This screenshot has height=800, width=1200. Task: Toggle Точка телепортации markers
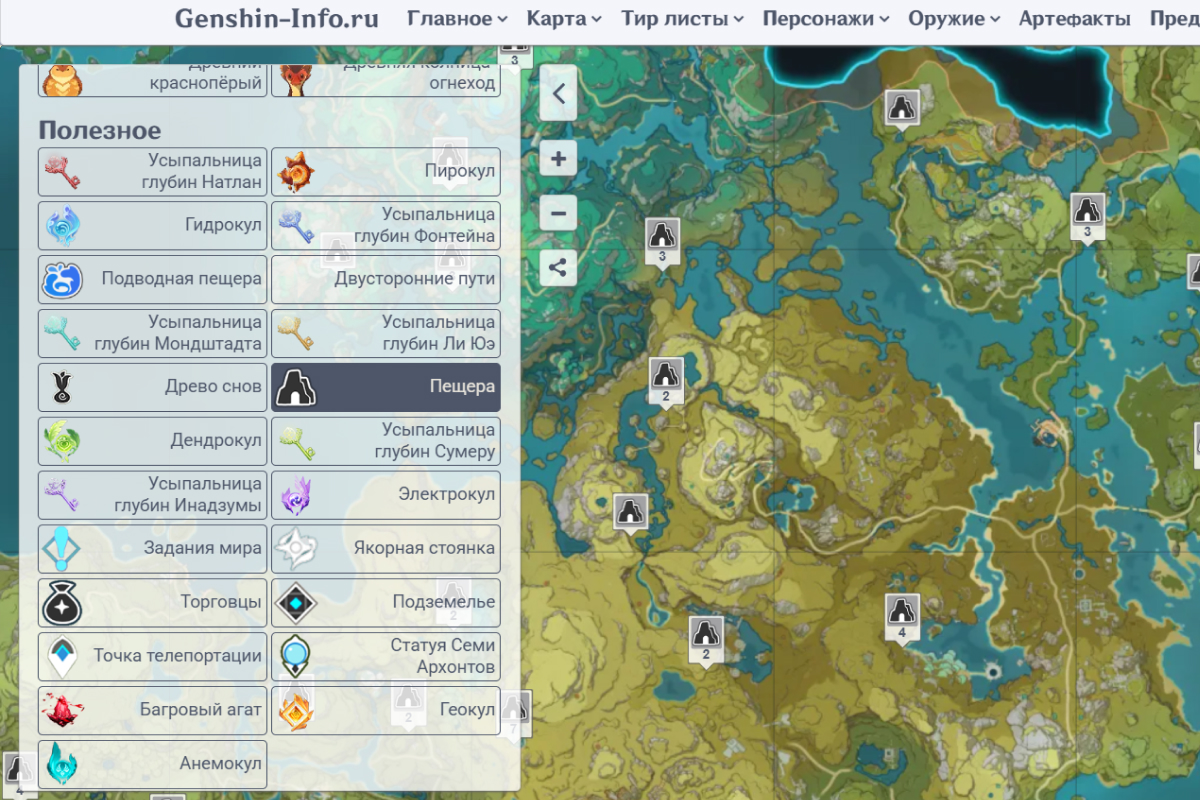click(153, 657)
